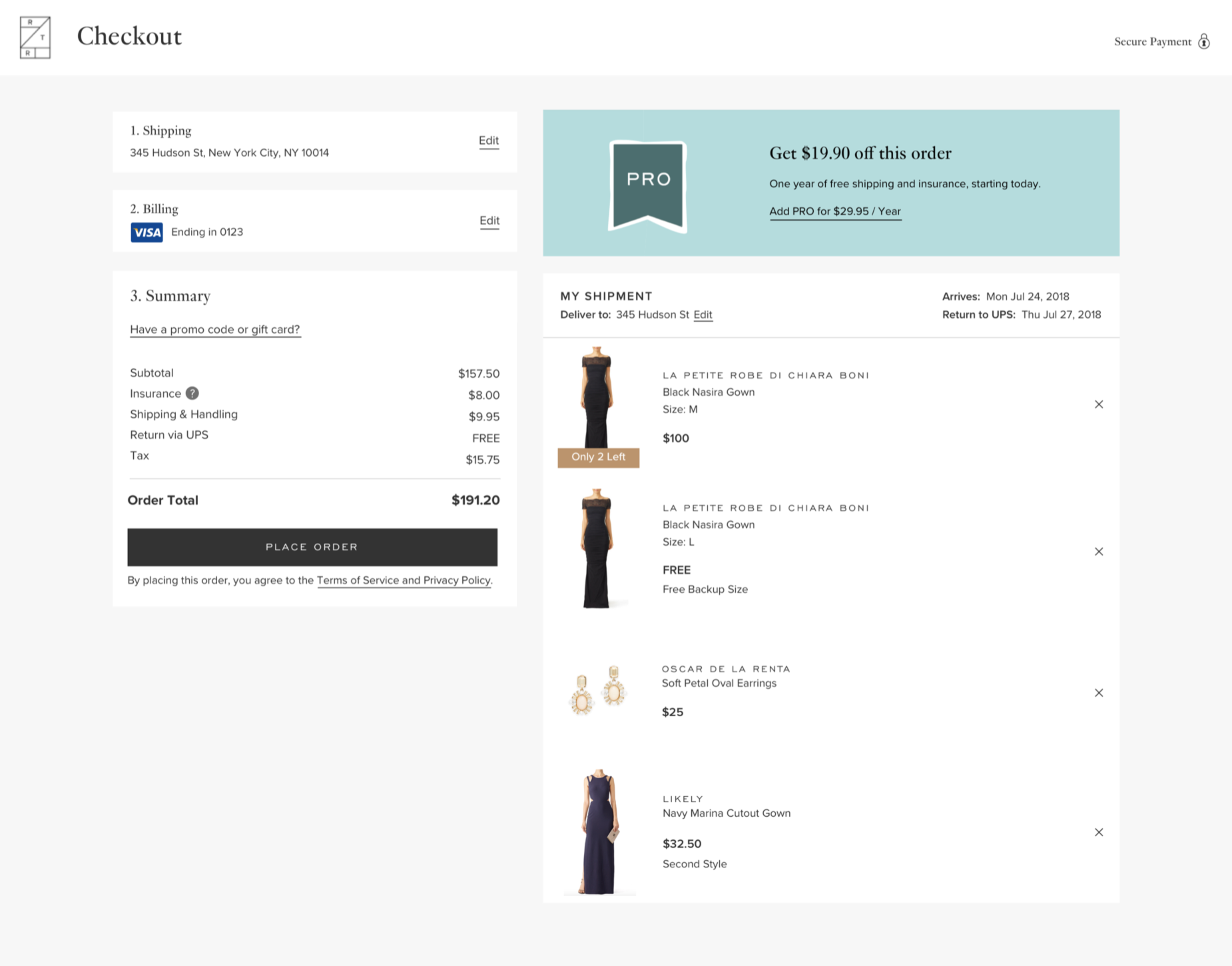Edit the Shipping address
This screenshot has height=966, width=1232.
489,141
